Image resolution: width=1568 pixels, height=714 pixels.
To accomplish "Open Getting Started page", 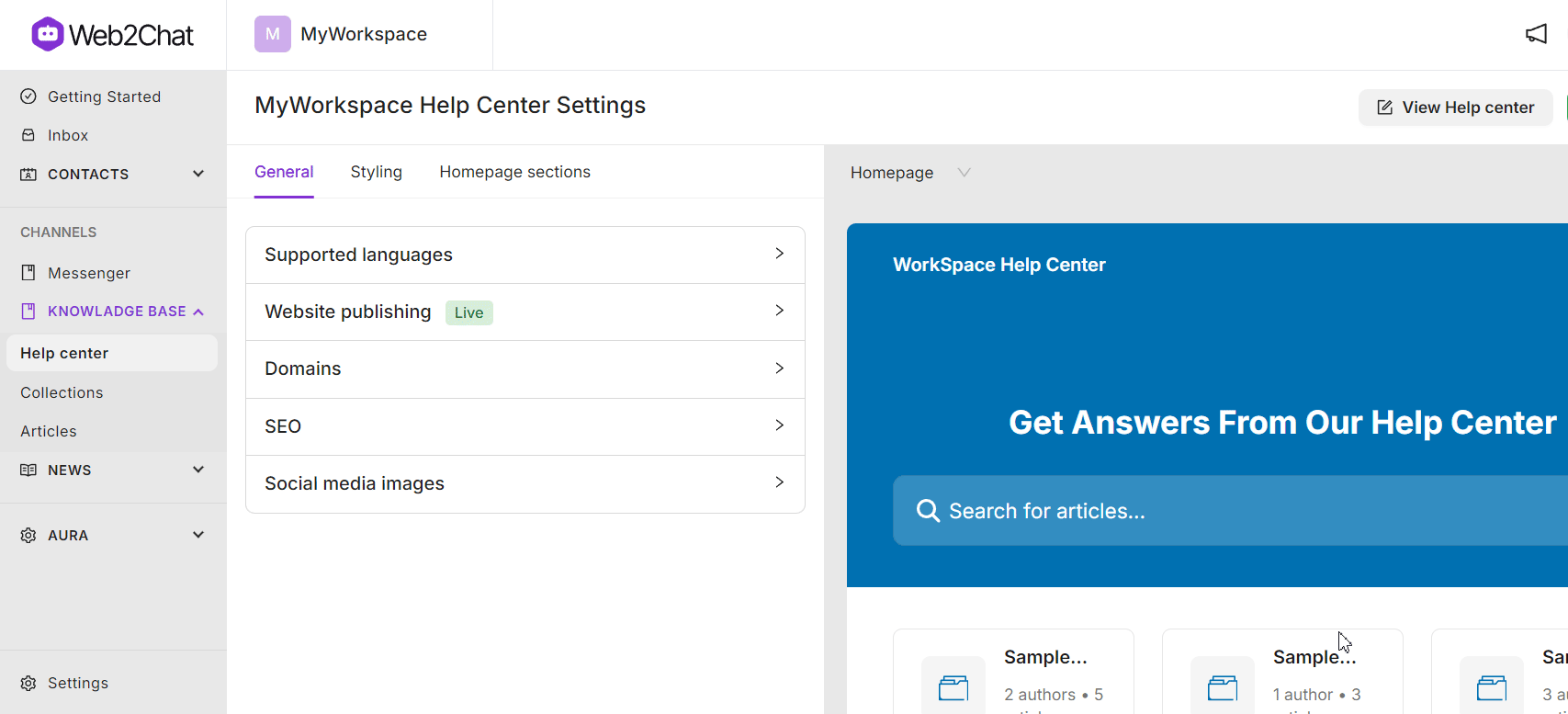I will pyautogui.click(x=104, y=96).
